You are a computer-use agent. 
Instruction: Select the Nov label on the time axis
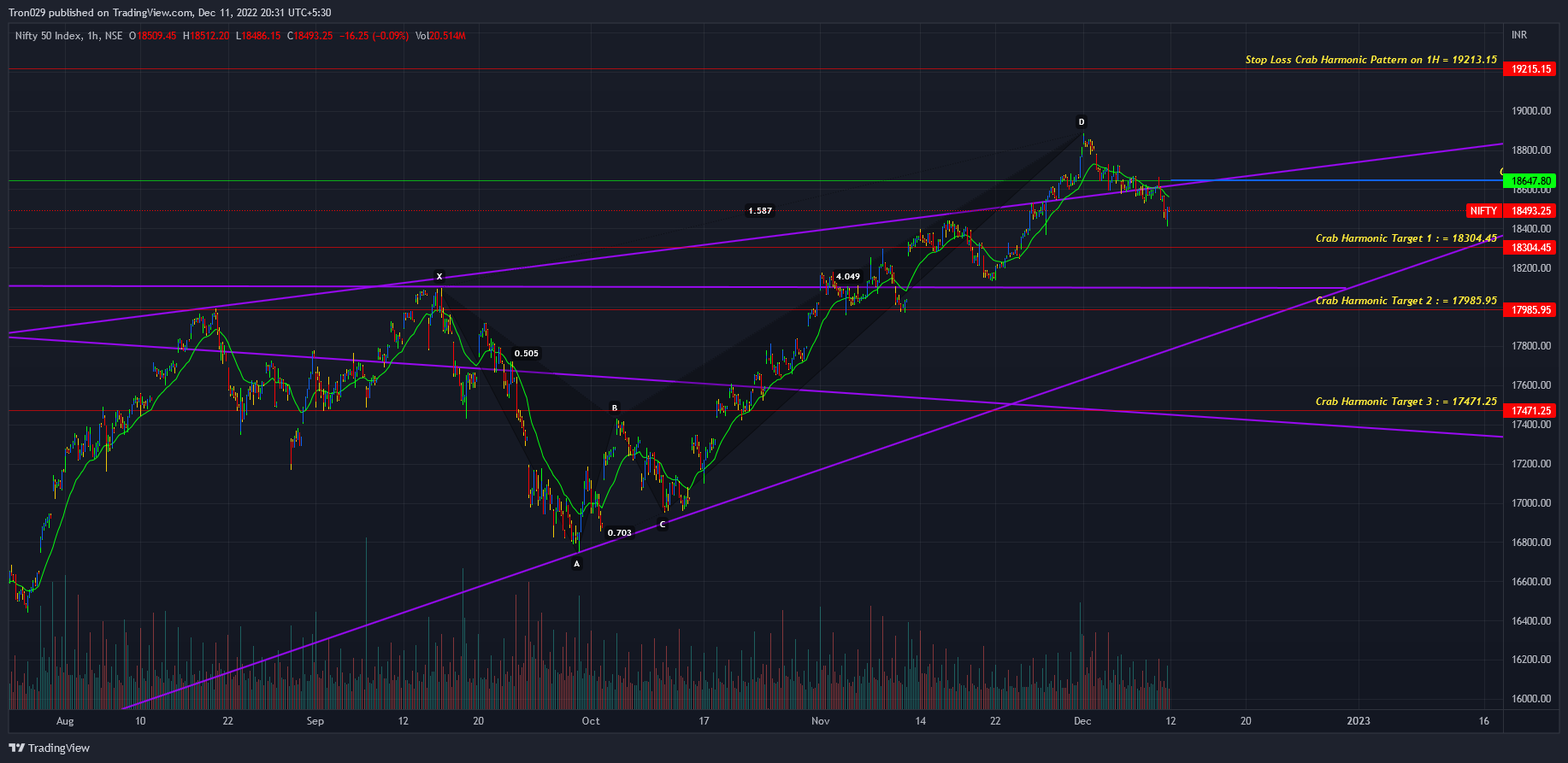pyautogui.click(x=821, y=721)
